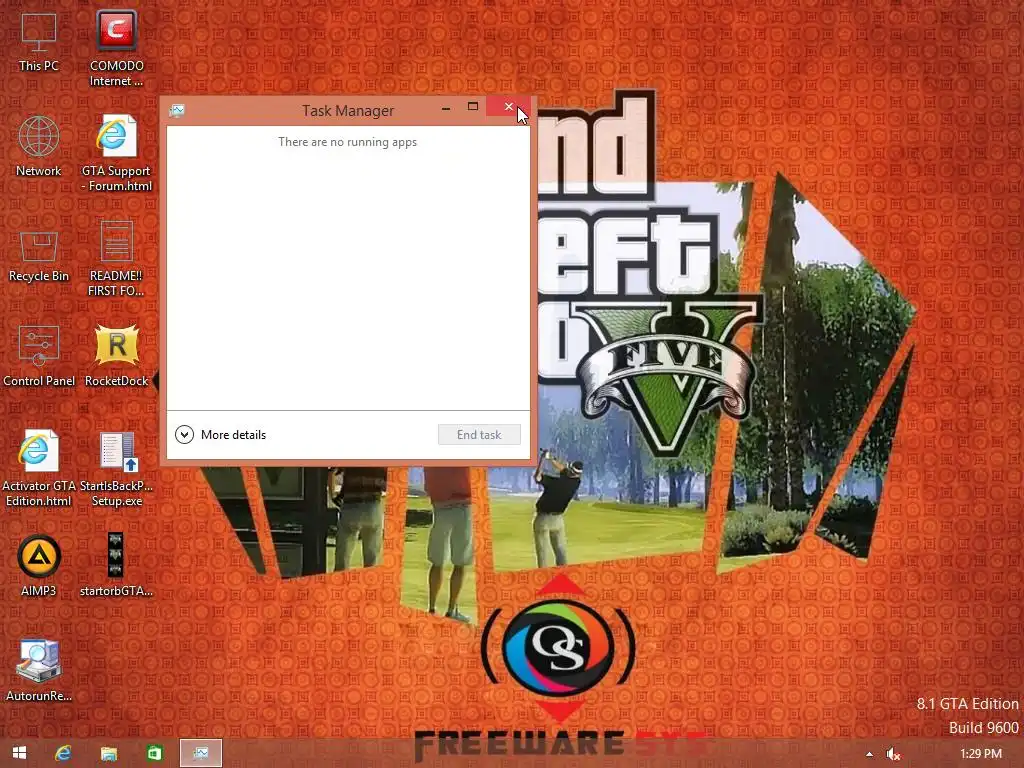Launch AIMP3 music player
Viewport: 1024px width, 768px height.
(39, 566)
